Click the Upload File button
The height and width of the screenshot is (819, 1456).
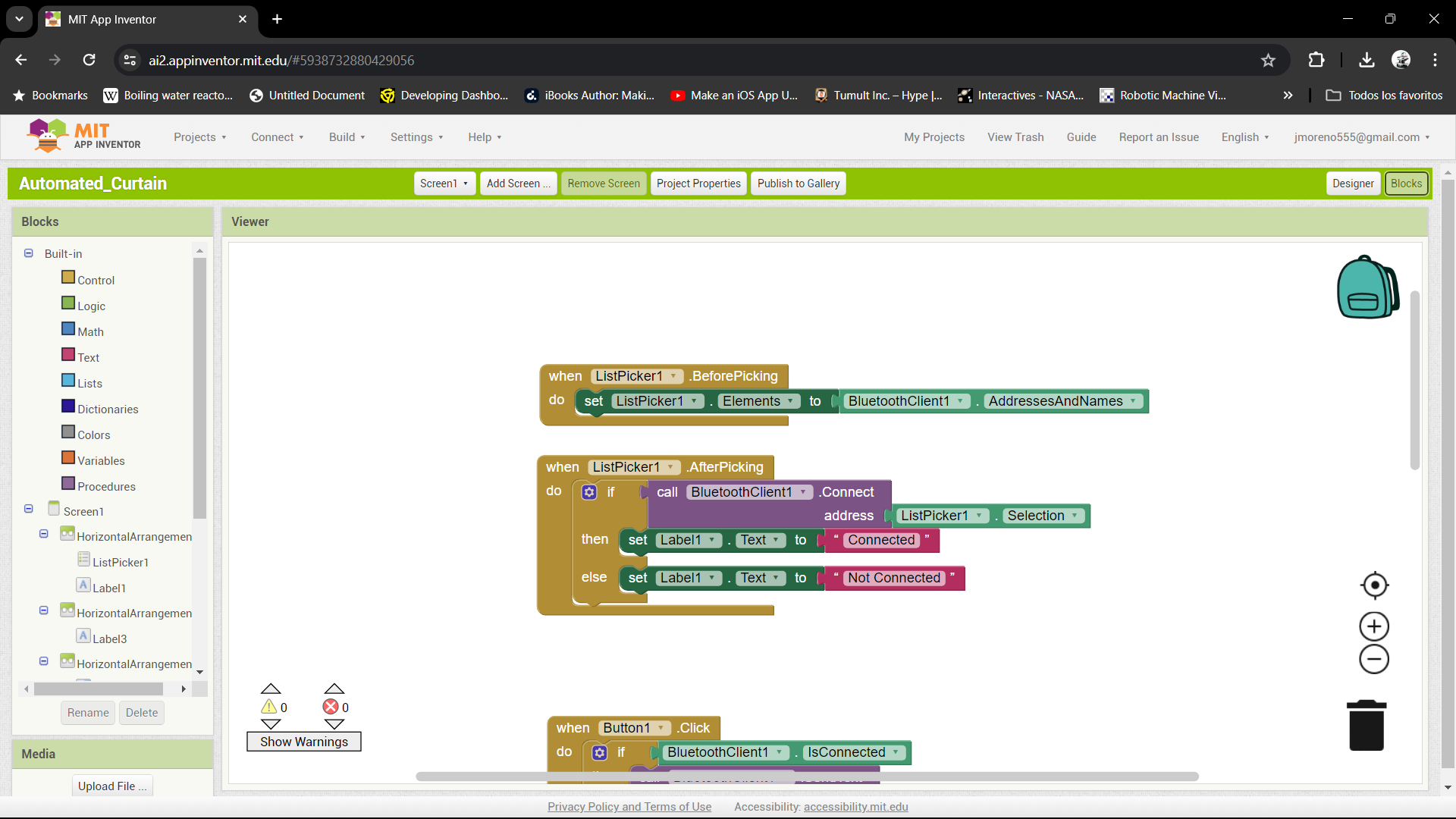(x=112, y=786)
